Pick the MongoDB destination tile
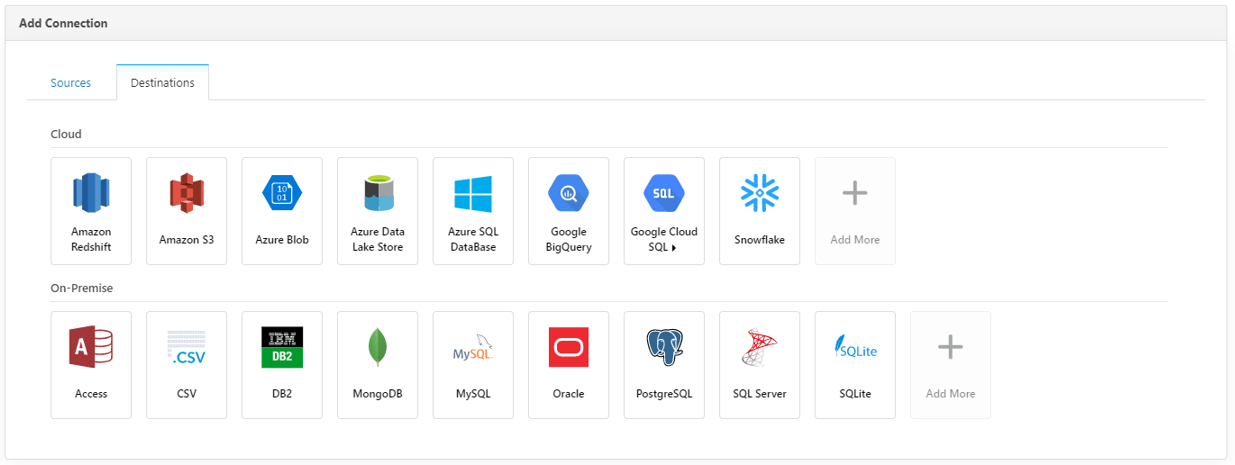Viewport: 1235px width, 465px height. pos(377,365)
